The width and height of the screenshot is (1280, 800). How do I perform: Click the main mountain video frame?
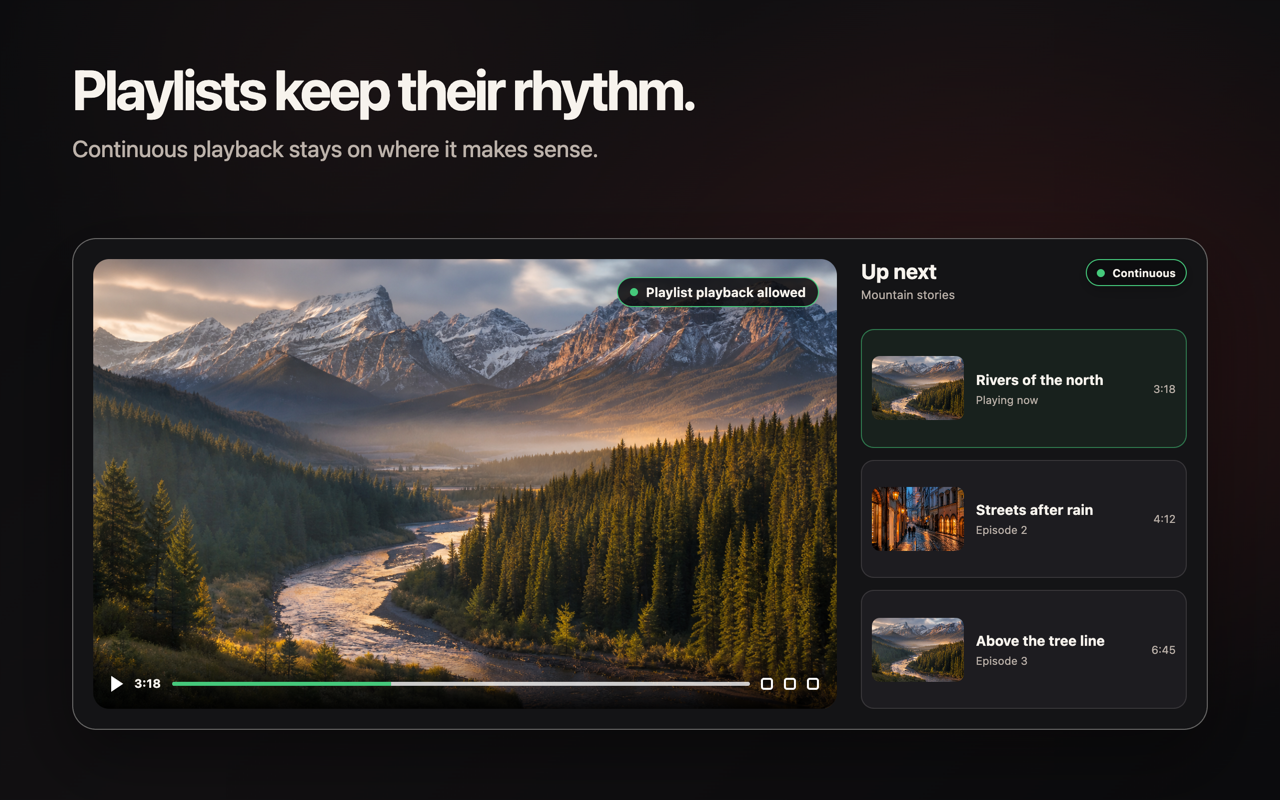click(x=465, y=484)
